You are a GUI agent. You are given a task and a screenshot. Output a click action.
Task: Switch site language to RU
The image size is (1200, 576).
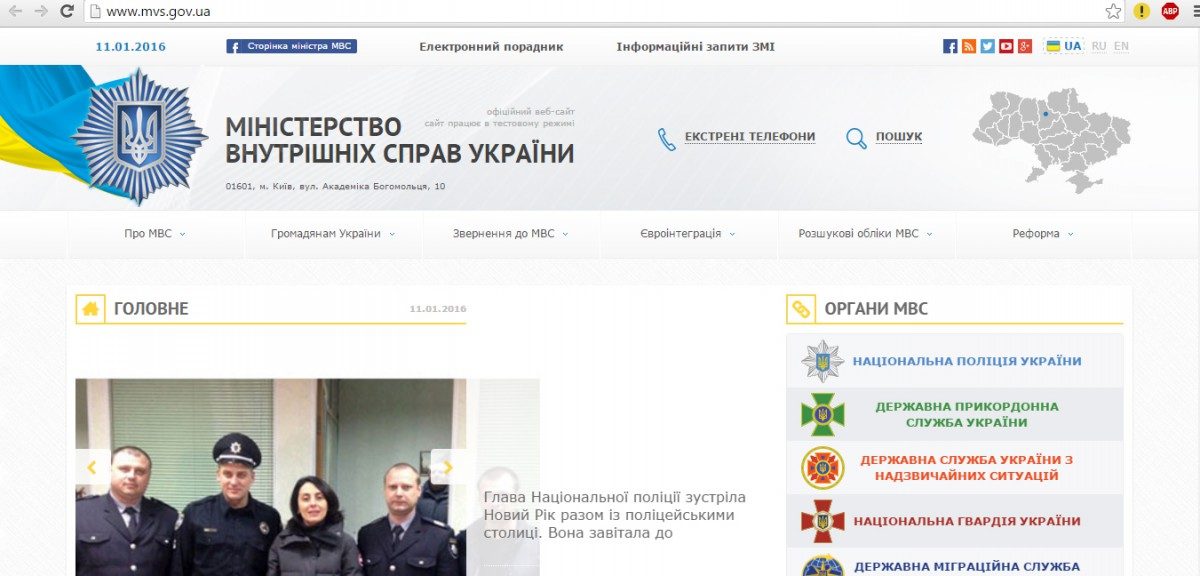coord(1099,46)
